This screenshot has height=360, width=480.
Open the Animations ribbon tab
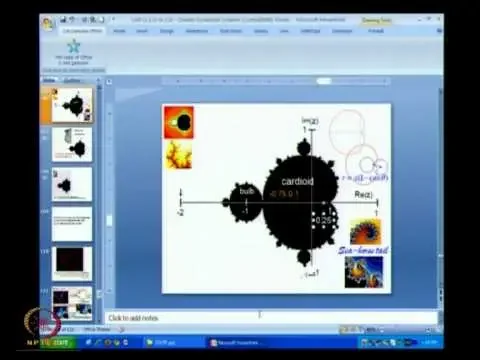point(197,31)
